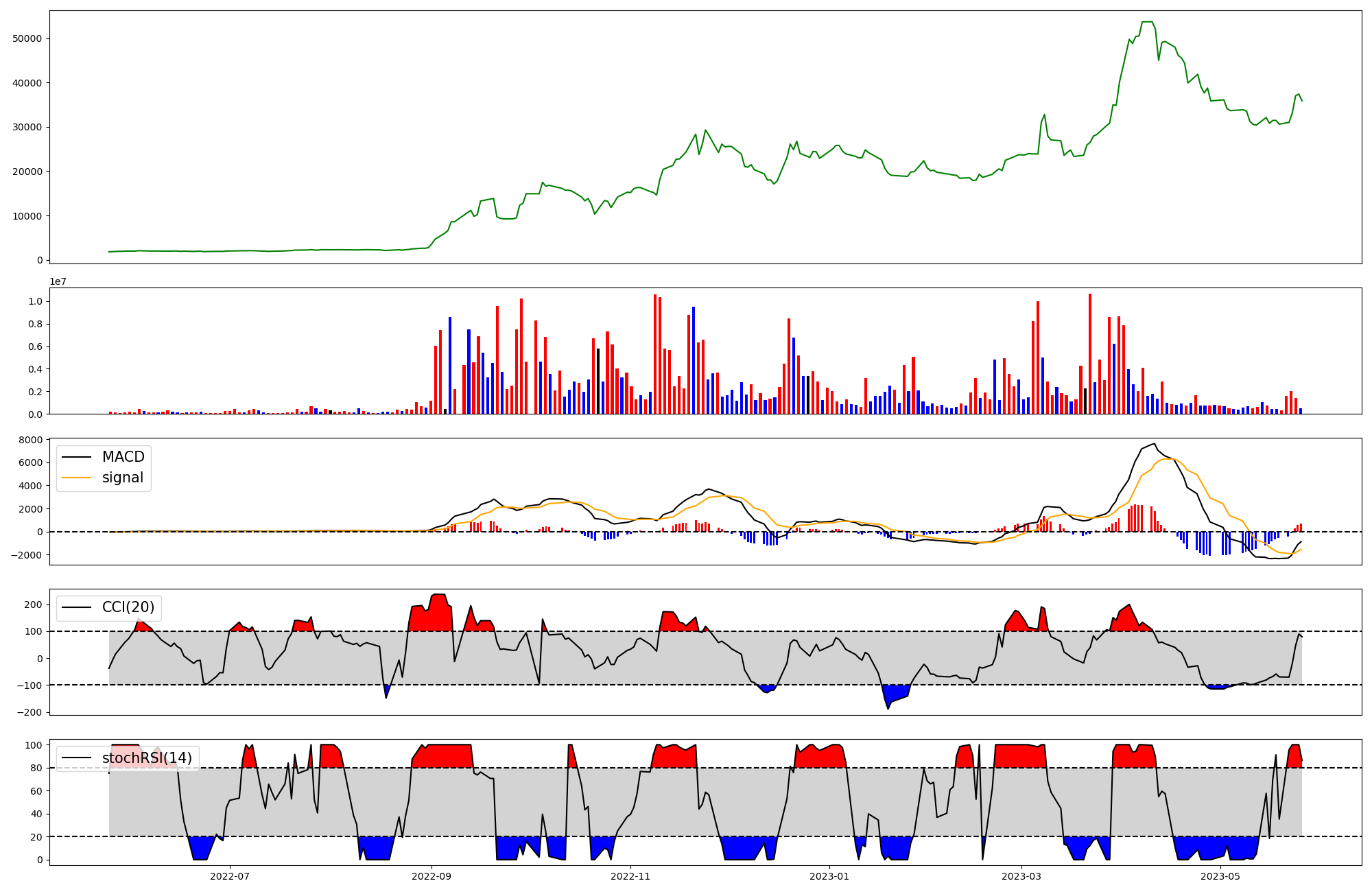Image resolution: width=1372 pixels, height=892 pixels.
Task: Click the 2022-07 date tick label
Action: (230, 876)
